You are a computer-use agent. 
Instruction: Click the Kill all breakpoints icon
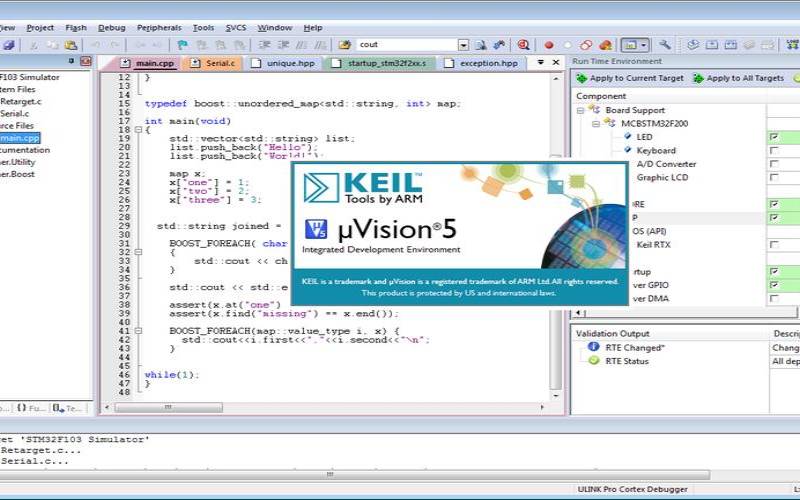[x=606, y=45]
